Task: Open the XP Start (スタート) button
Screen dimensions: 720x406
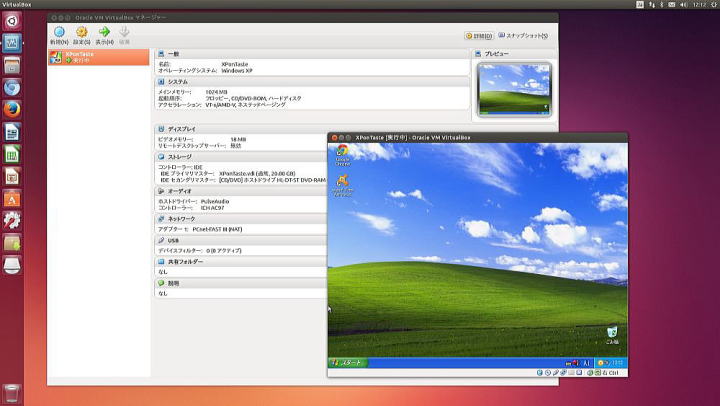Action: click(348, 362)
